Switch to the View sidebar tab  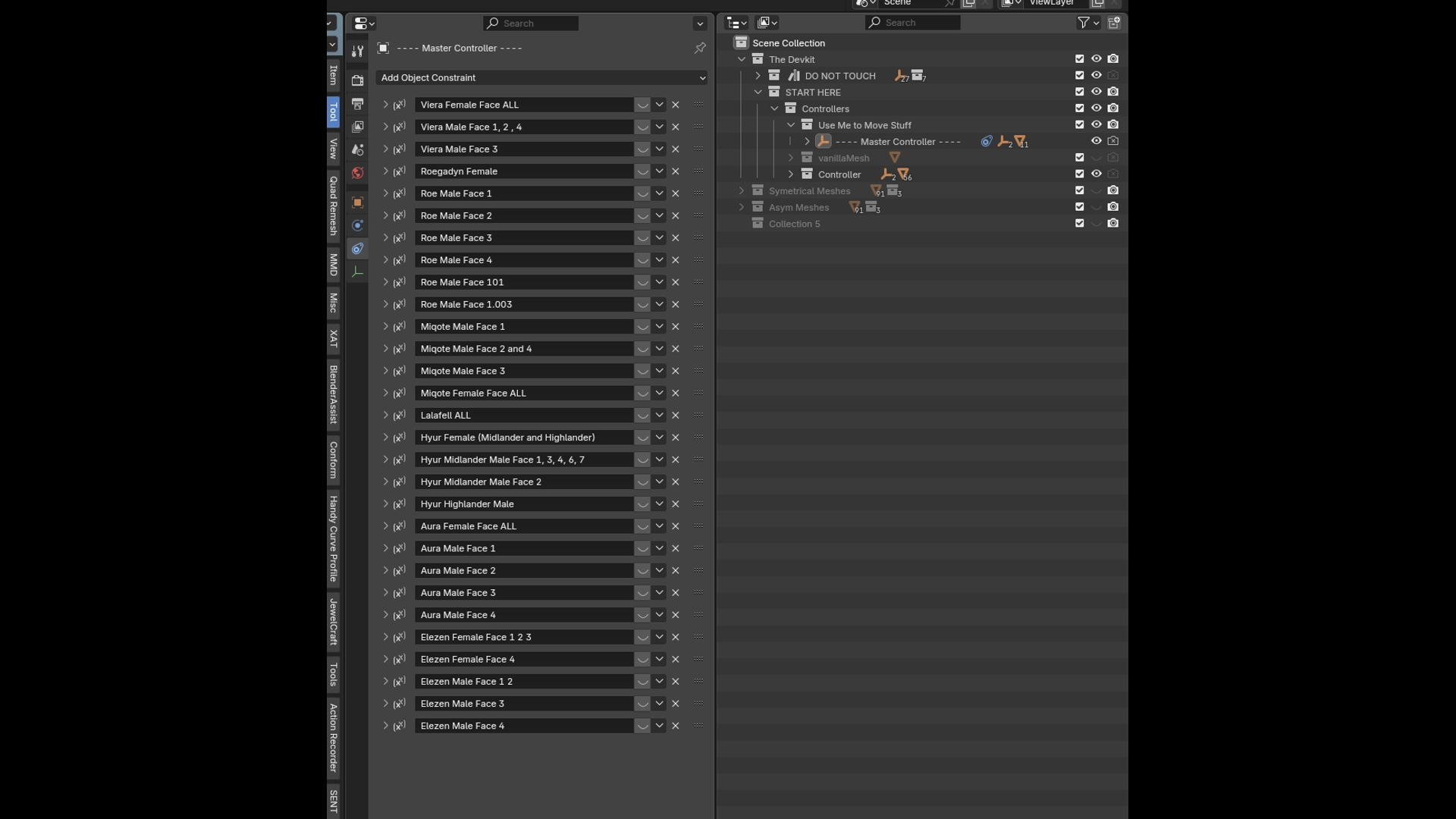tap(333, 149)
